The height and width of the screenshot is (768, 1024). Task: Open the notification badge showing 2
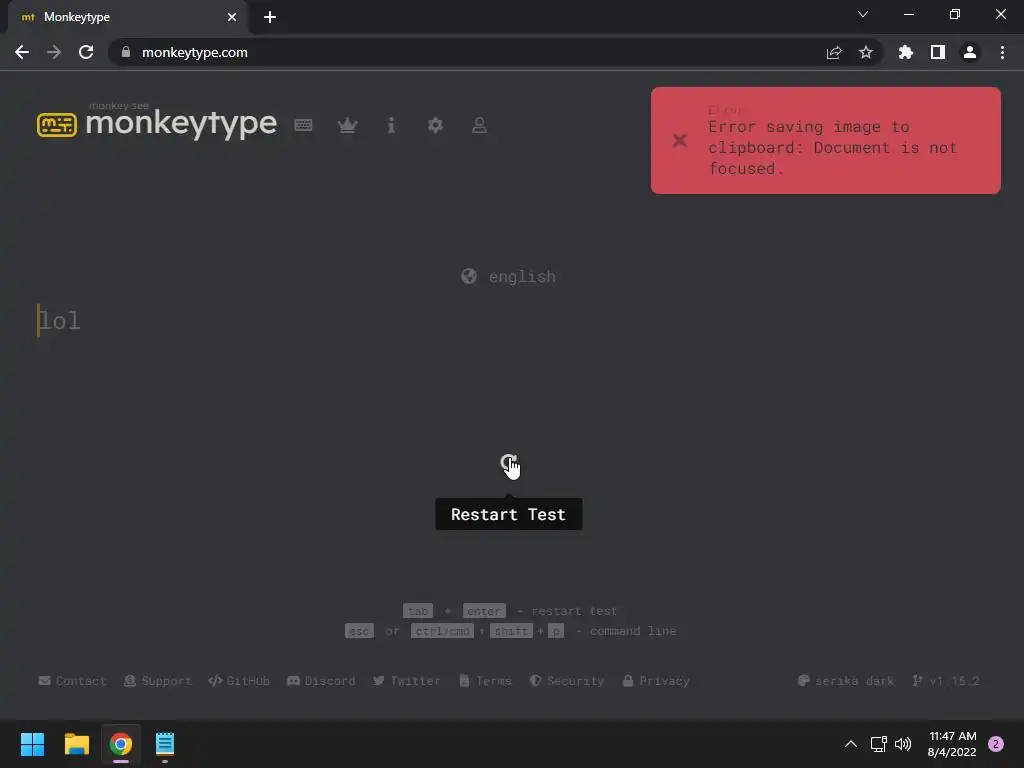(996, 744)
